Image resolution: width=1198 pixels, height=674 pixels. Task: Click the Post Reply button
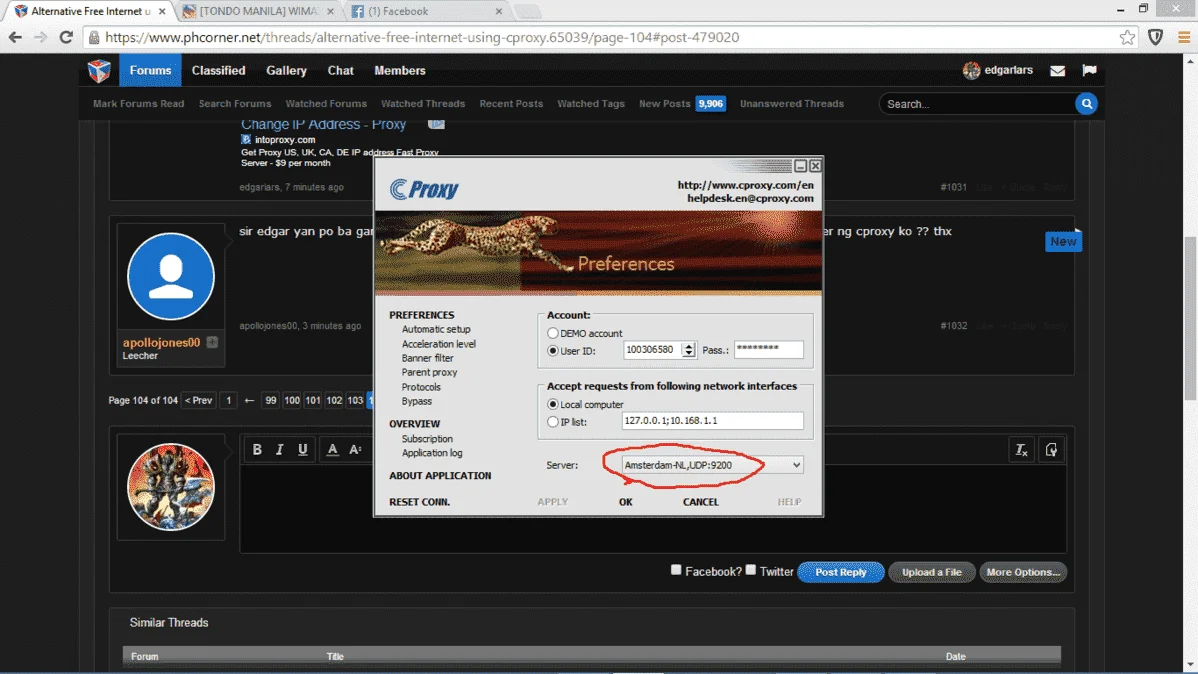tap(840, 572)
